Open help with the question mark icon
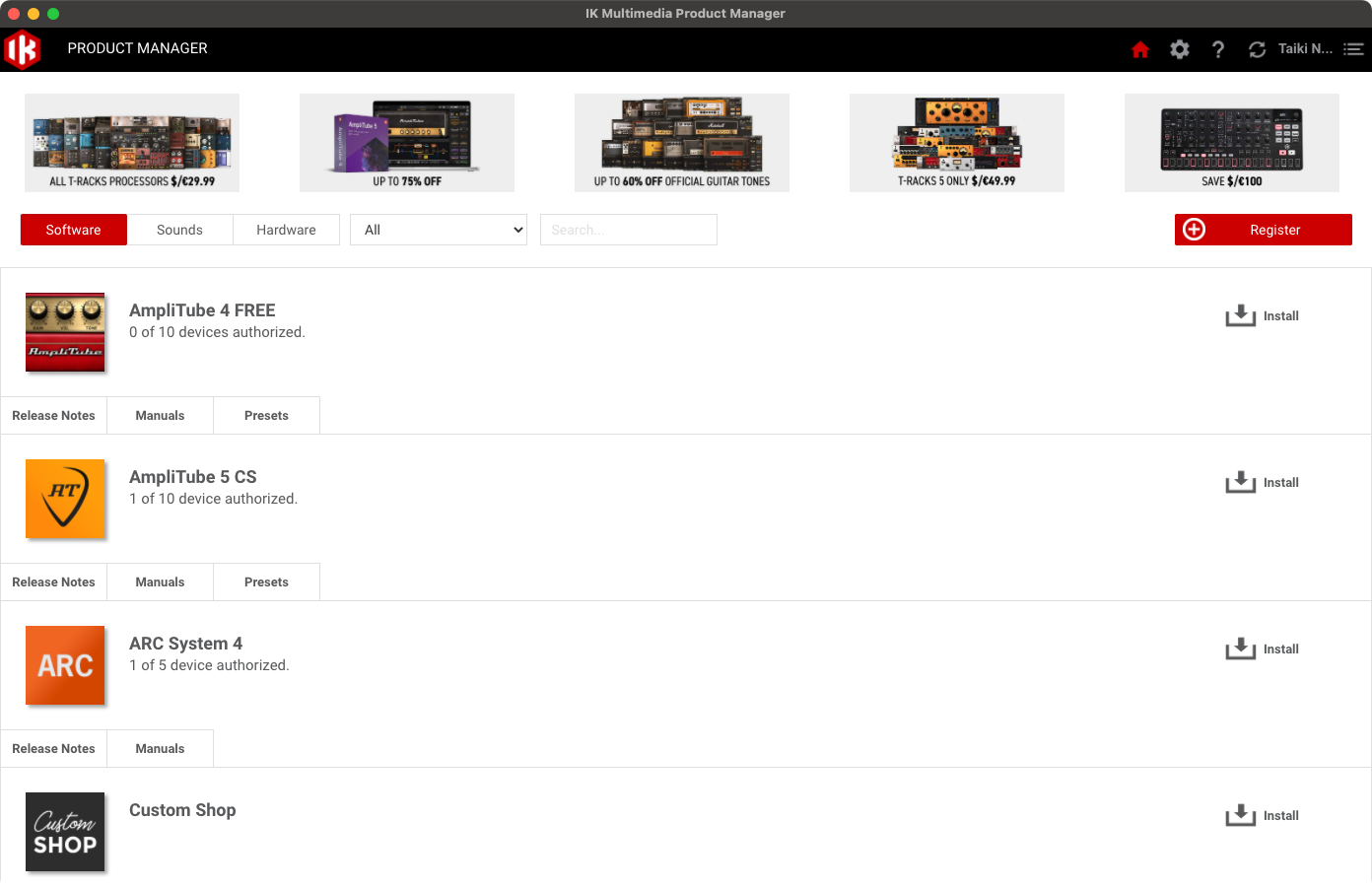The height and width of the screenshot is (888, 1372). [1218, 49]
